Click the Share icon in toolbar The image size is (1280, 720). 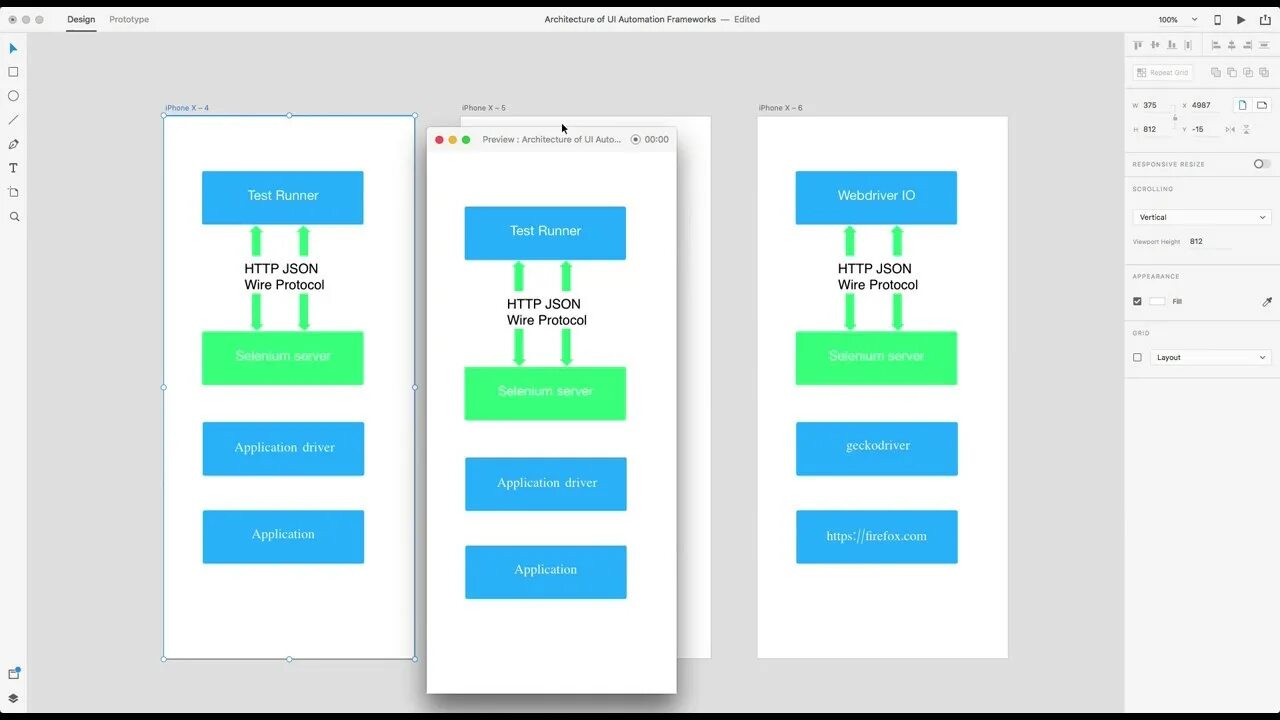pos(1265,19)
